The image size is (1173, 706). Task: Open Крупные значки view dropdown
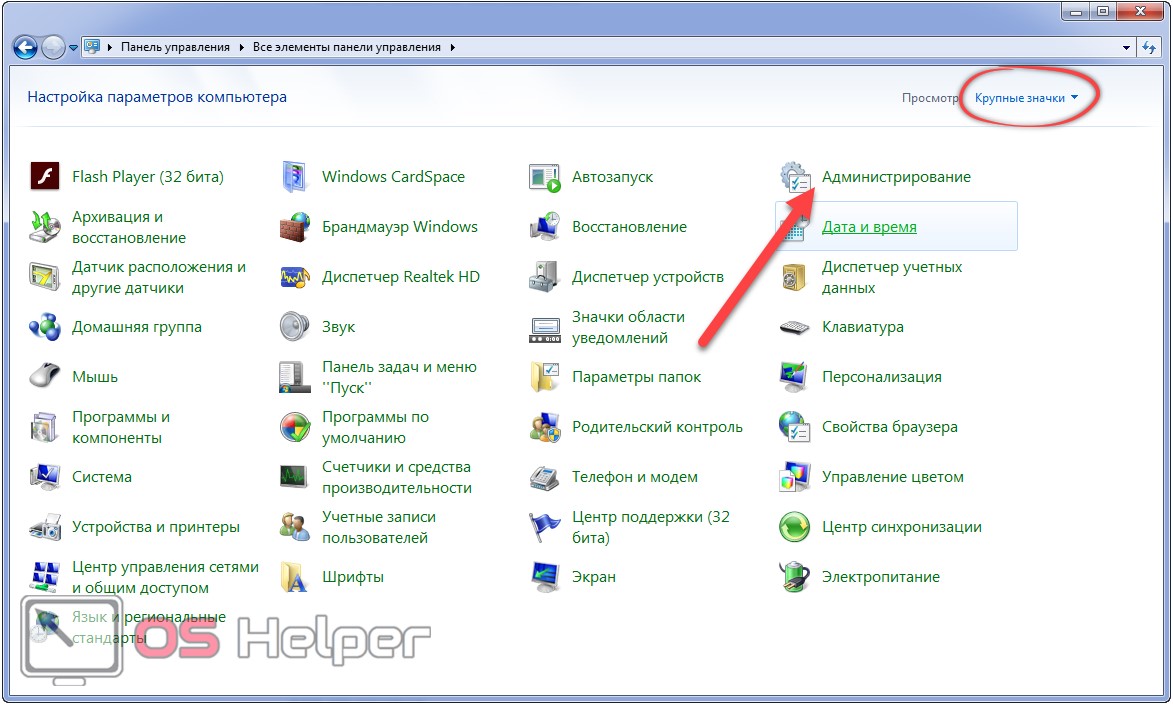1026,98
